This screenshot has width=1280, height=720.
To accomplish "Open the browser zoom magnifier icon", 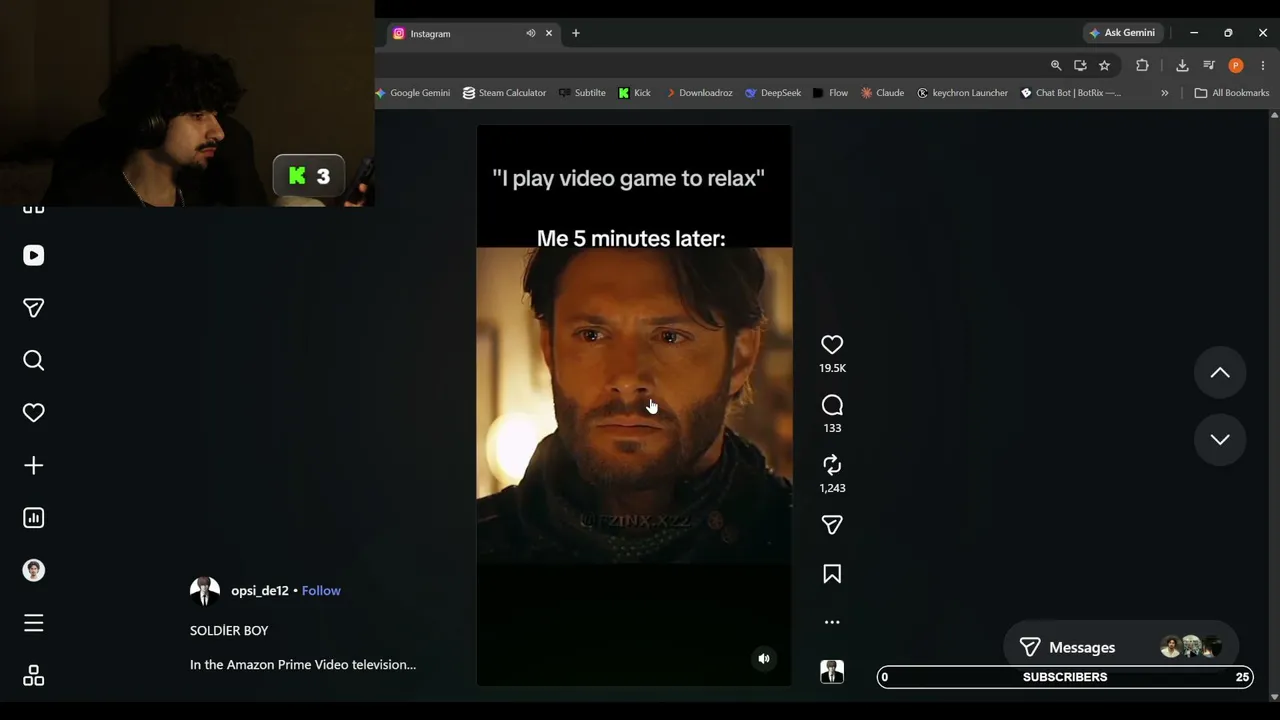I will (x=1056, y=66).
